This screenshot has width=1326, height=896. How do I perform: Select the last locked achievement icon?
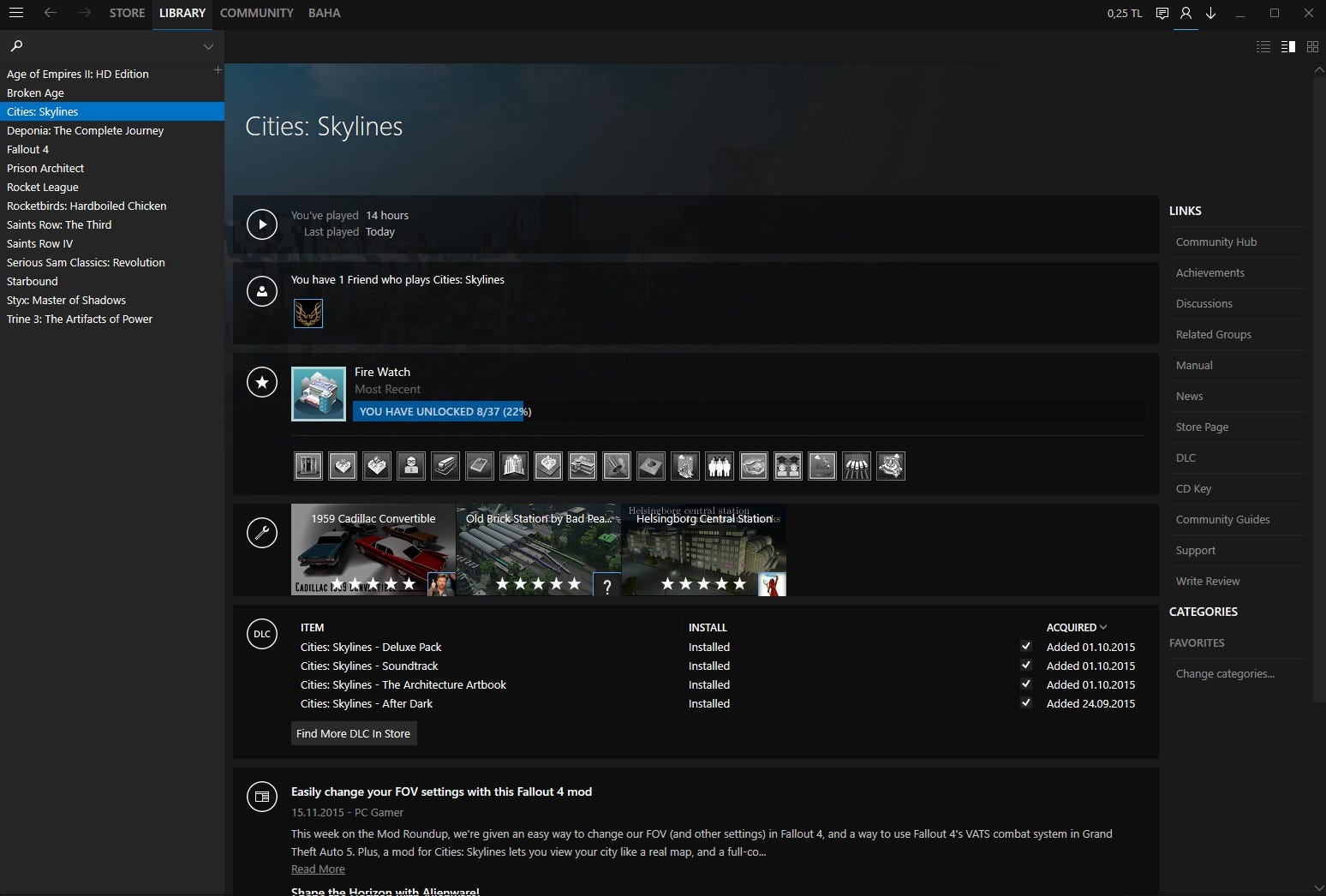coord(891,466)
